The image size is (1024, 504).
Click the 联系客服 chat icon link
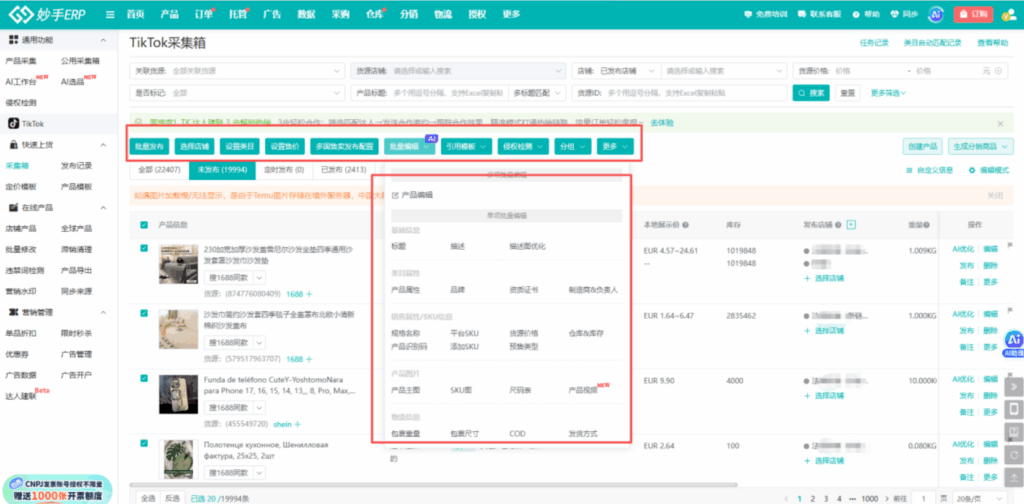(819, 14)
